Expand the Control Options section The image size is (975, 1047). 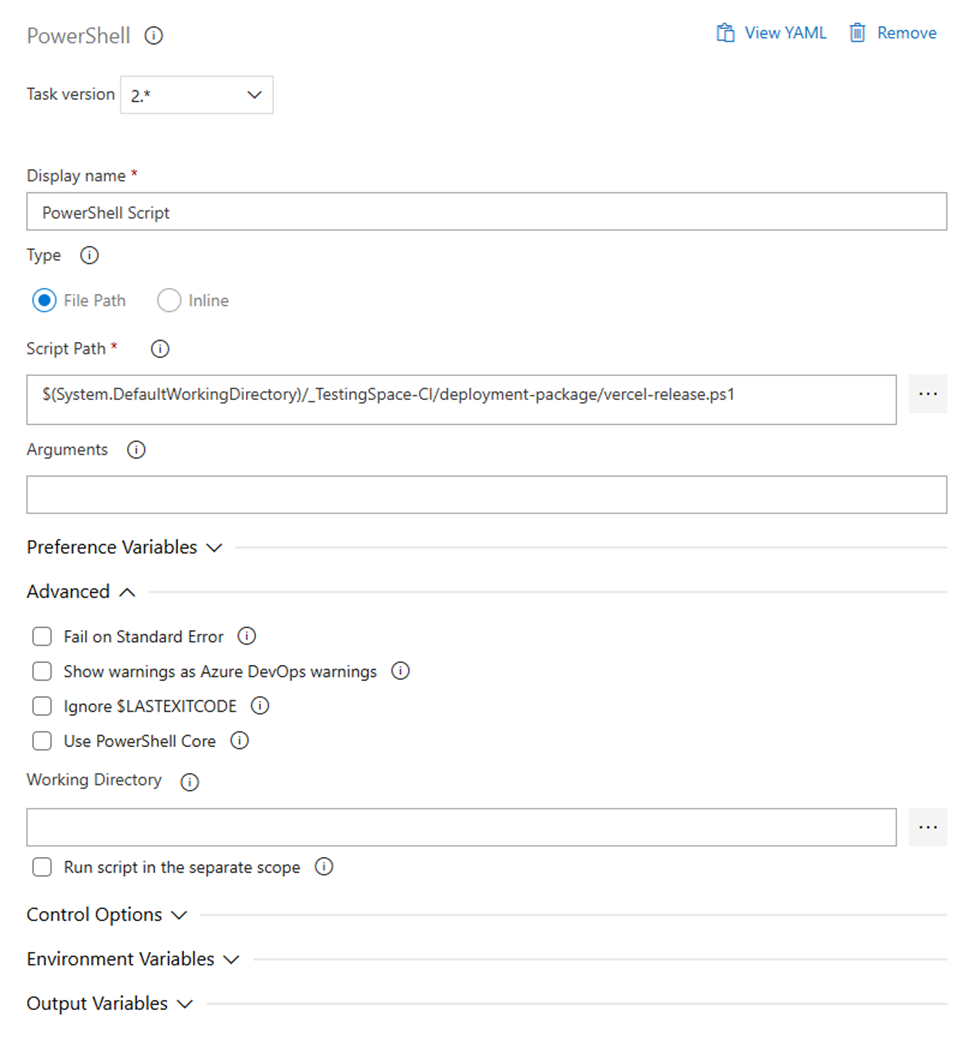click(106, 915)
